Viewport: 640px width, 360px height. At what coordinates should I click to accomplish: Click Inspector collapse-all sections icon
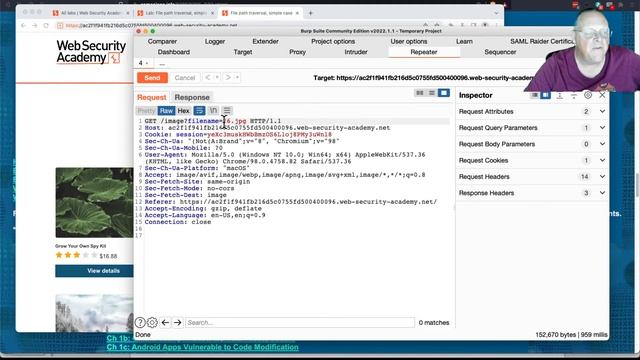(x=574, y=95)
